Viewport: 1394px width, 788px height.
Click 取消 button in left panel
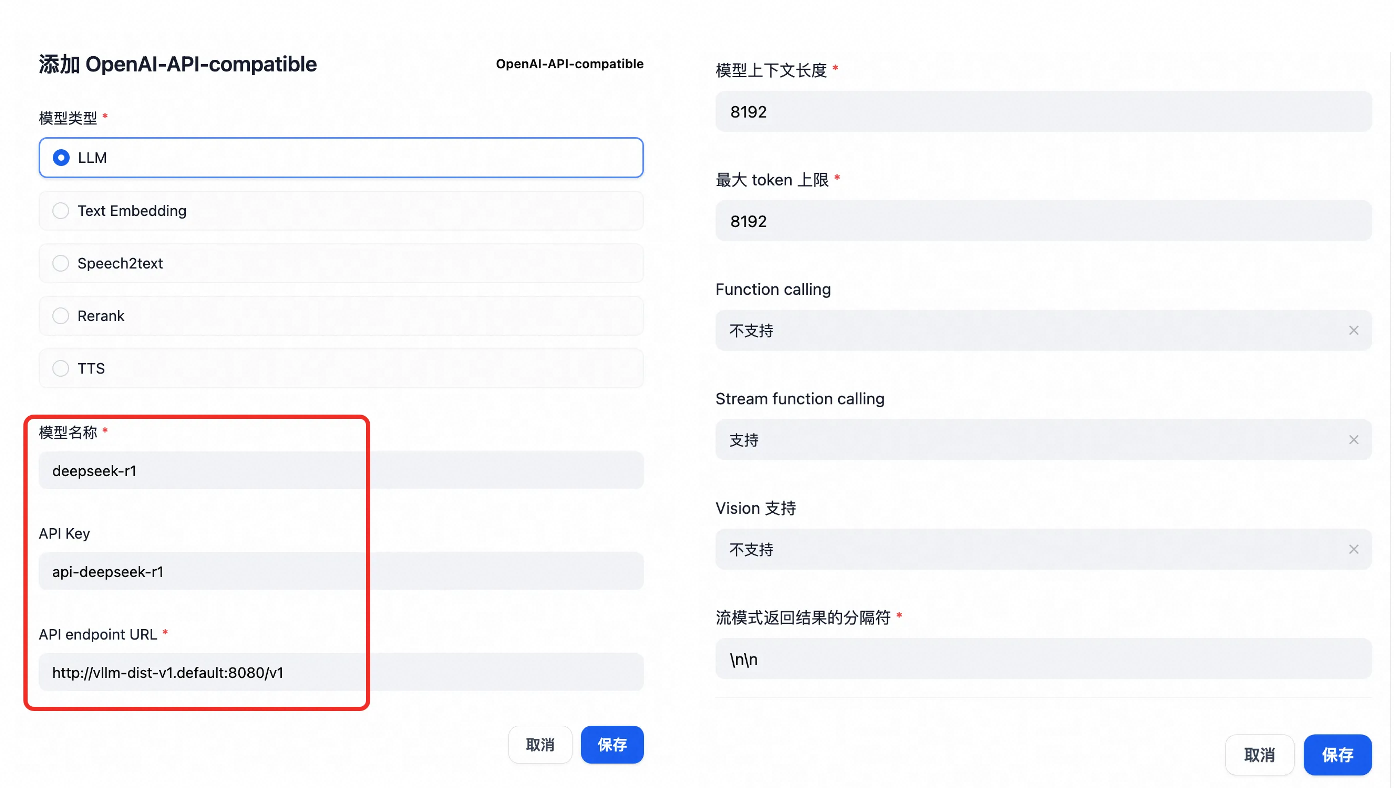tap(540, 745)
